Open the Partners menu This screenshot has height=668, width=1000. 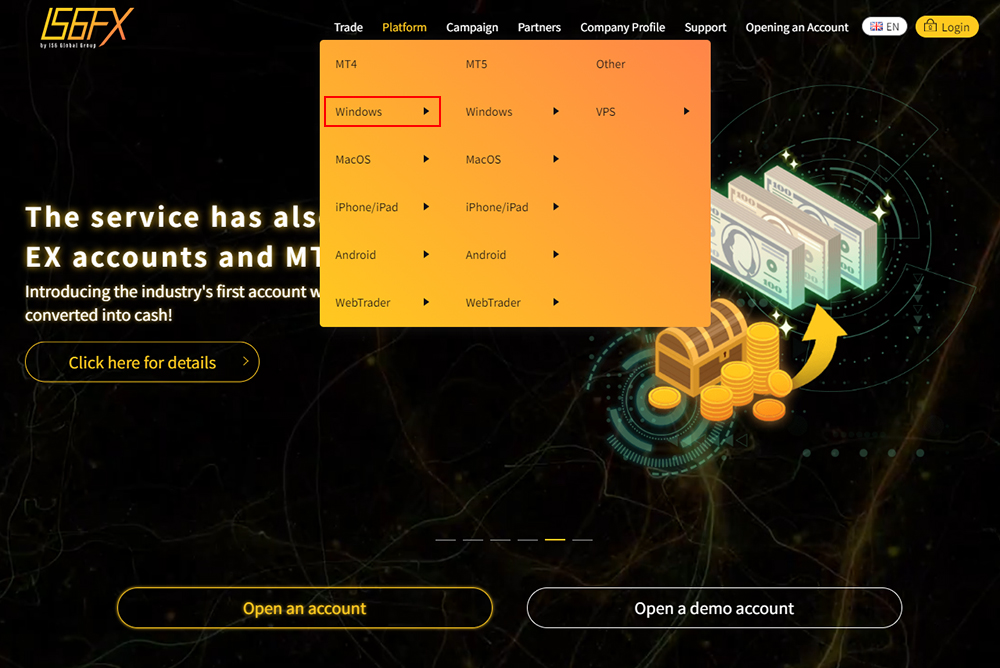point(539,27)
